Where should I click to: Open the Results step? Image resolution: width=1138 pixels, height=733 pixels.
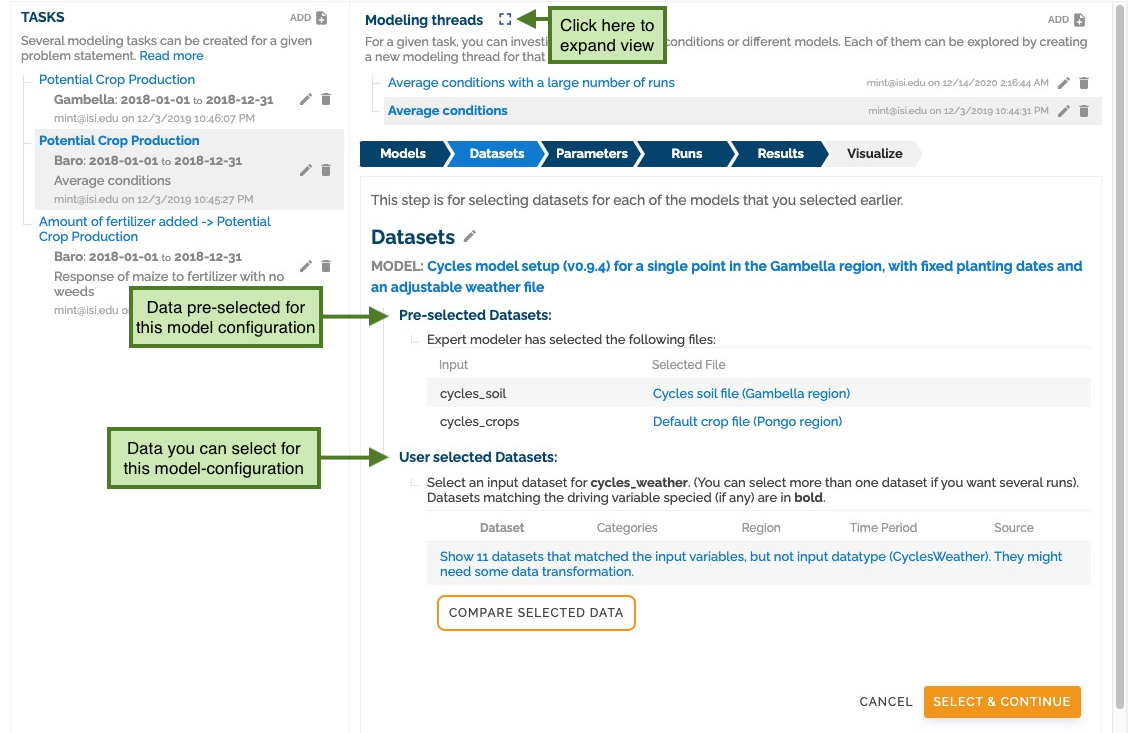780,154
